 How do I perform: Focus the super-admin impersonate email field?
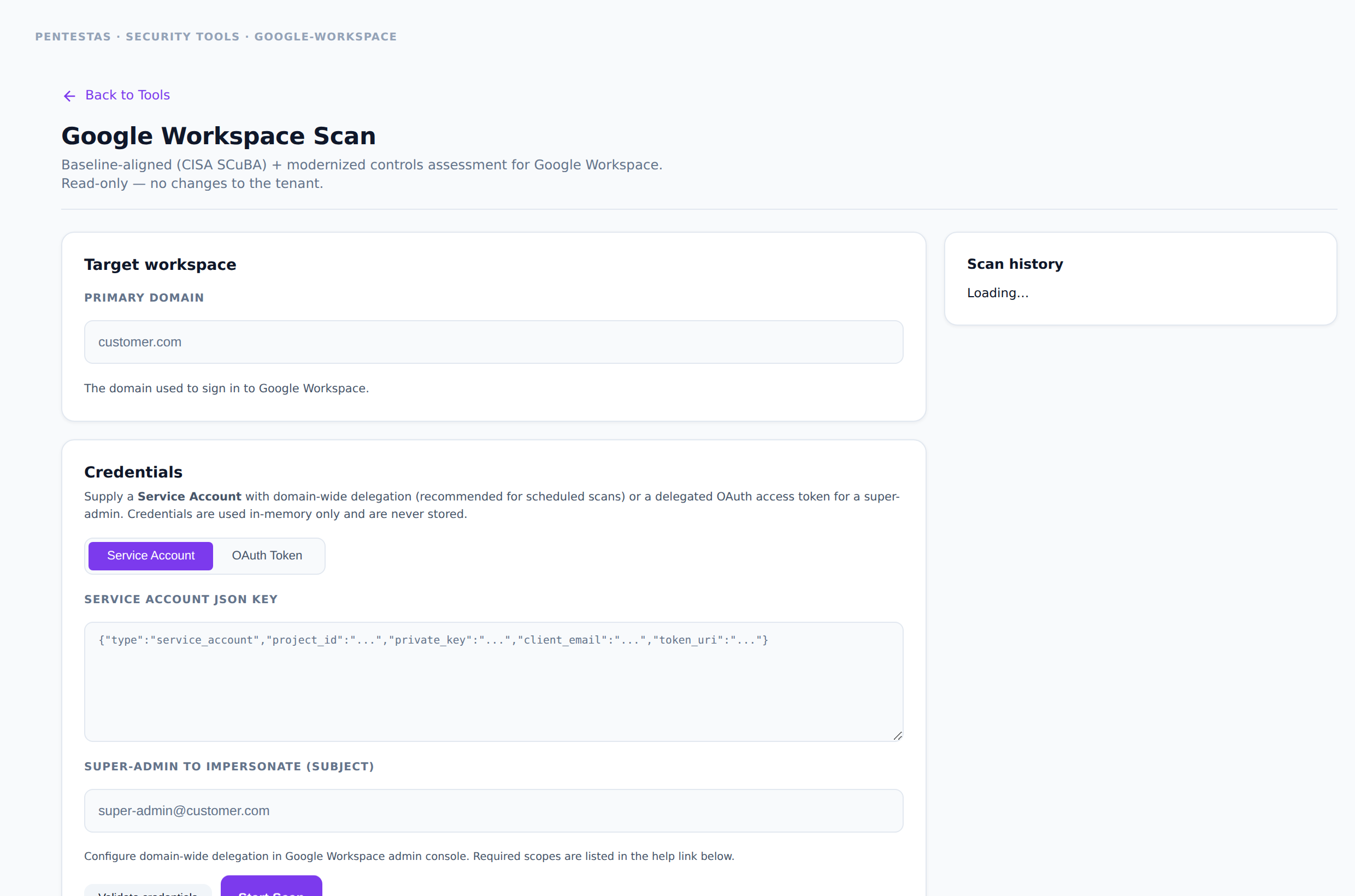coord(494,810)
